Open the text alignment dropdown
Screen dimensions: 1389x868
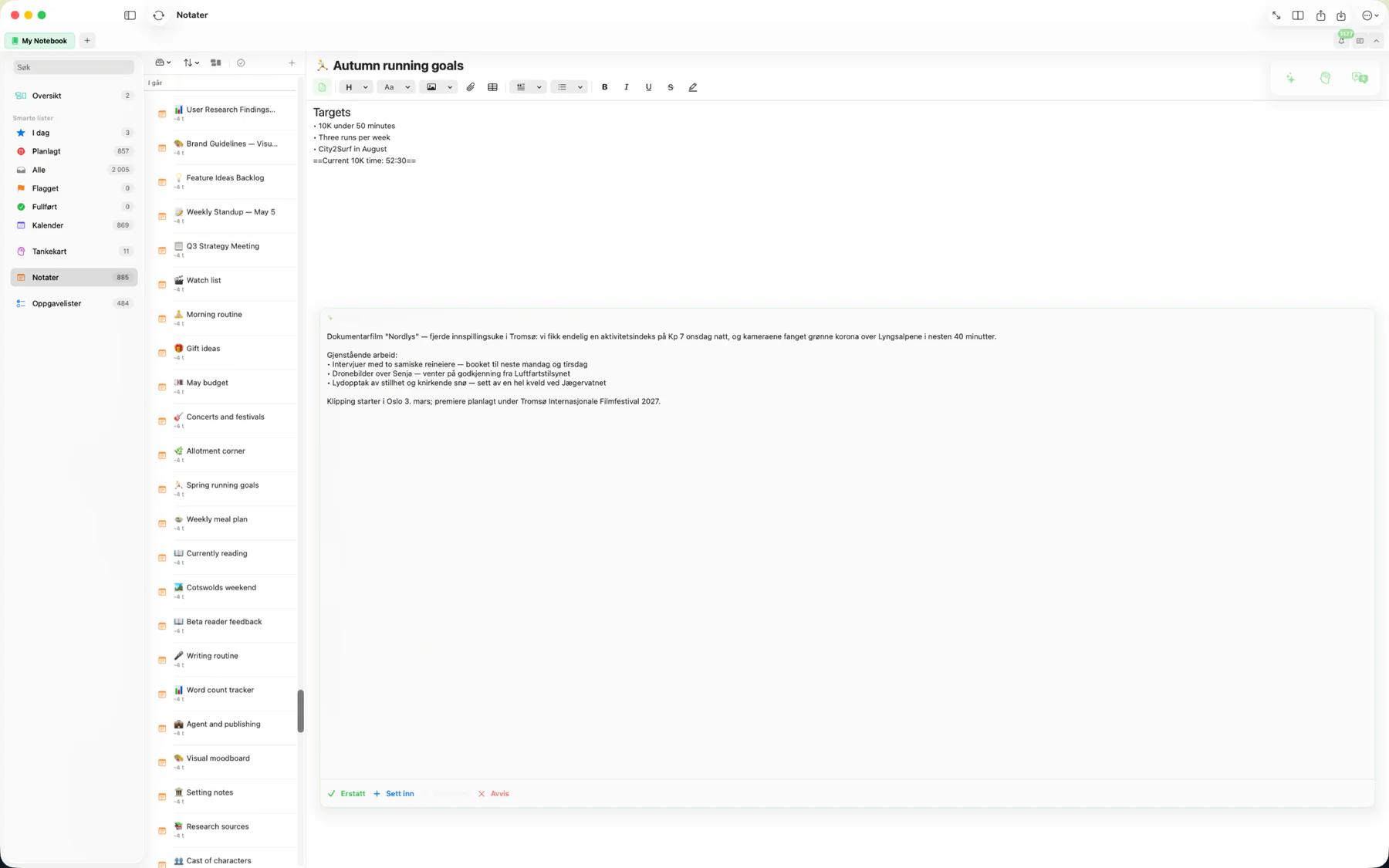tap(529, 87)
